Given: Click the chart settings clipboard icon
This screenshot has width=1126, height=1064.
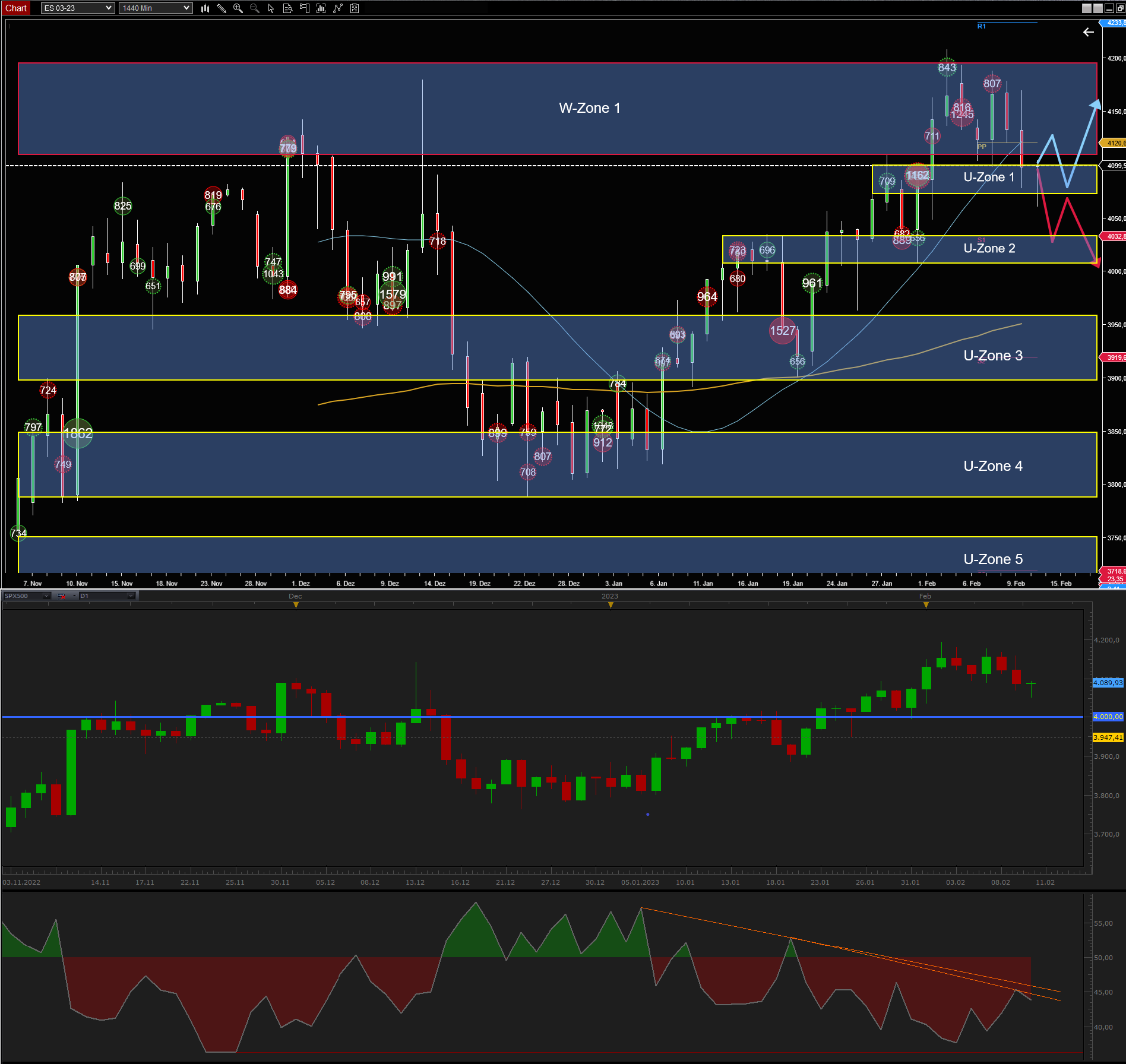Looking at the screenshot, I should pos(355,8).
